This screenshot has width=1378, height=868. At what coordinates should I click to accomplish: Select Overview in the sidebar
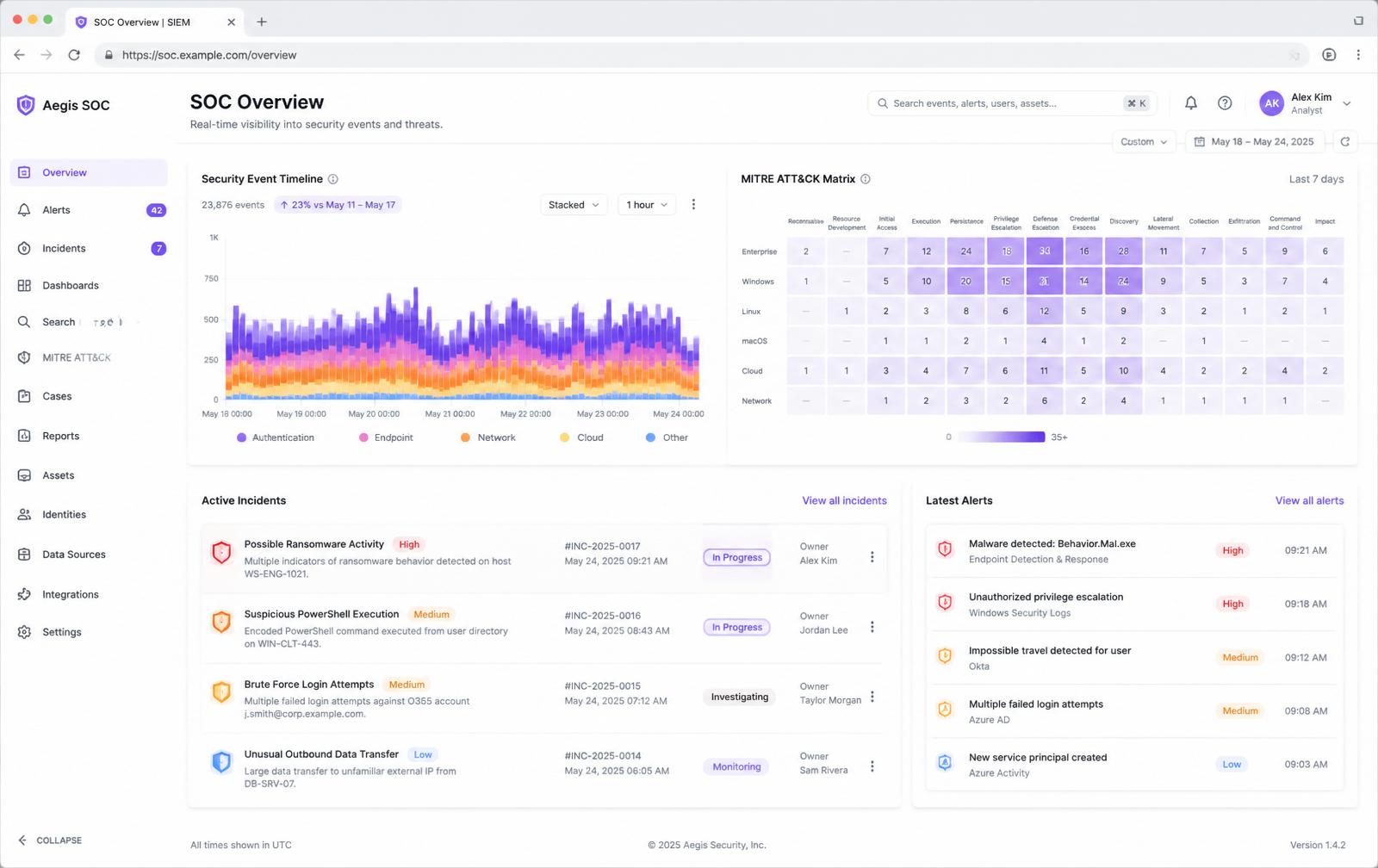89,172
